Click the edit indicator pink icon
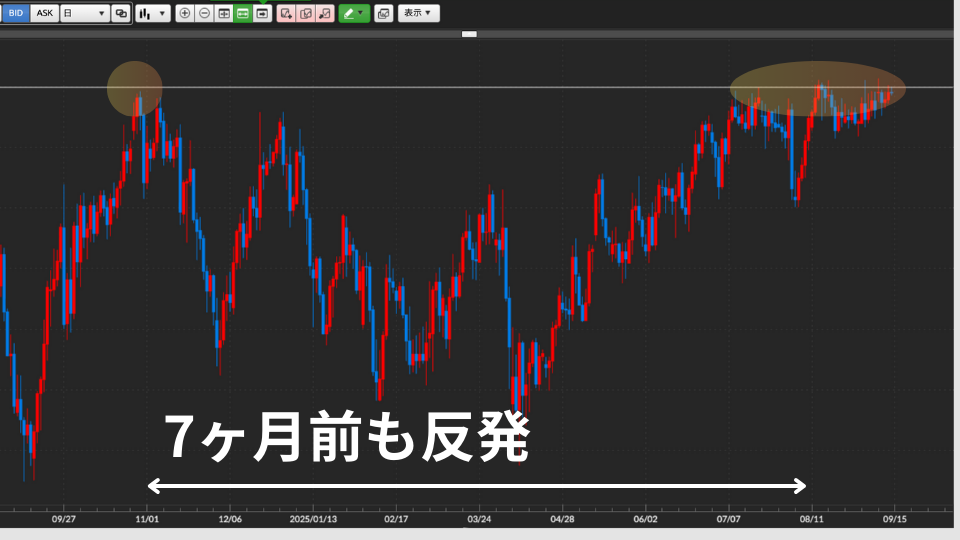This screenshot has width=960, height=540. point(306,13)
